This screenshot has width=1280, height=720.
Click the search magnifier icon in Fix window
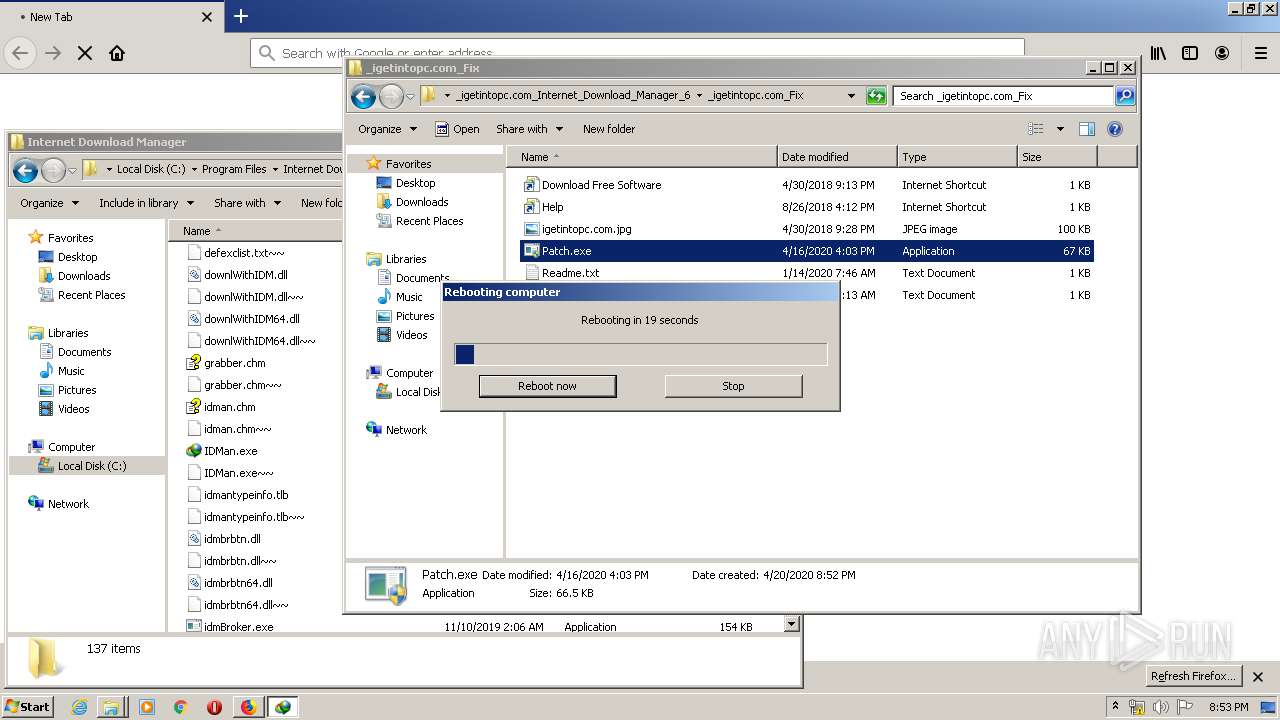pos(1125,96)
